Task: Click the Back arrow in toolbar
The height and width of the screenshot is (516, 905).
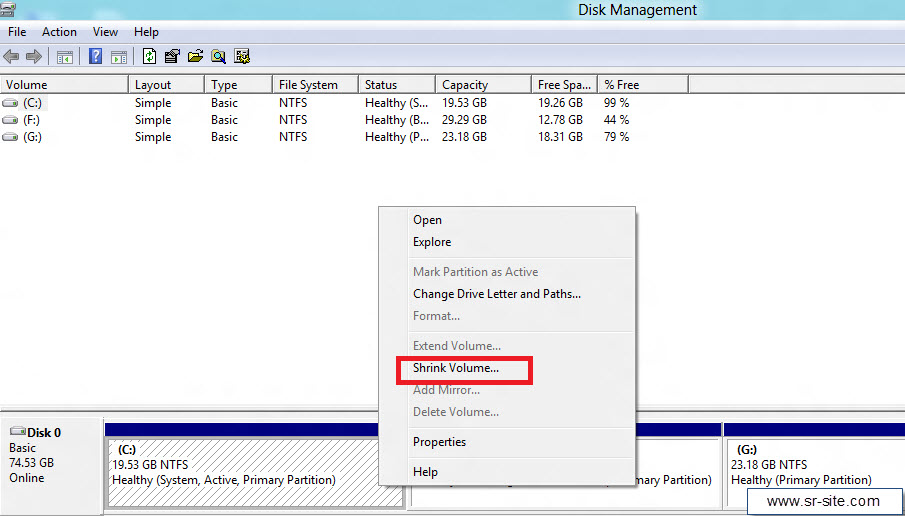Action: tap(11, 57)
